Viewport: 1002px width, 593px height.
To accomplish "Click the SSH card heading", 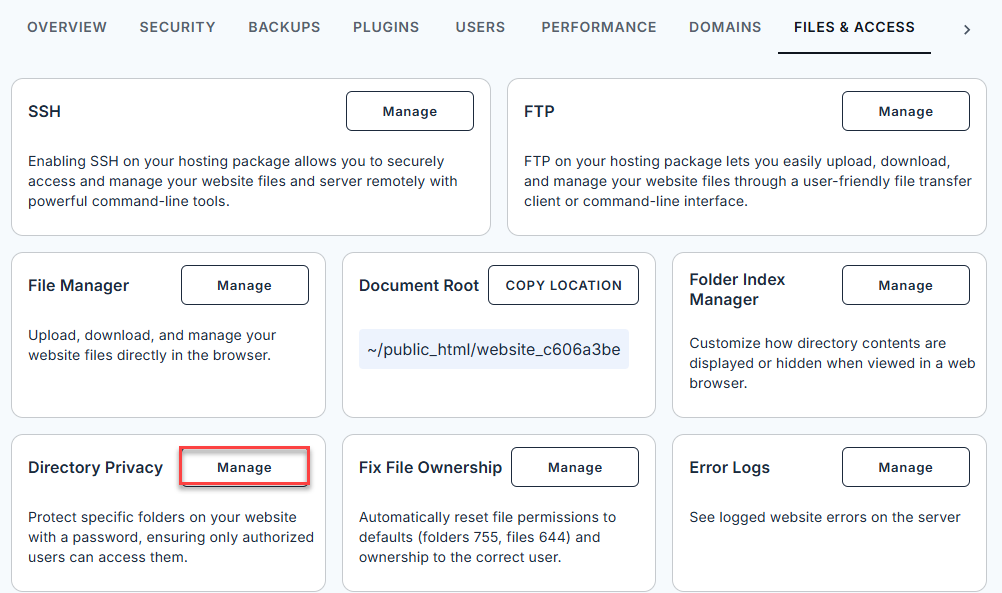I will point(44,111).
